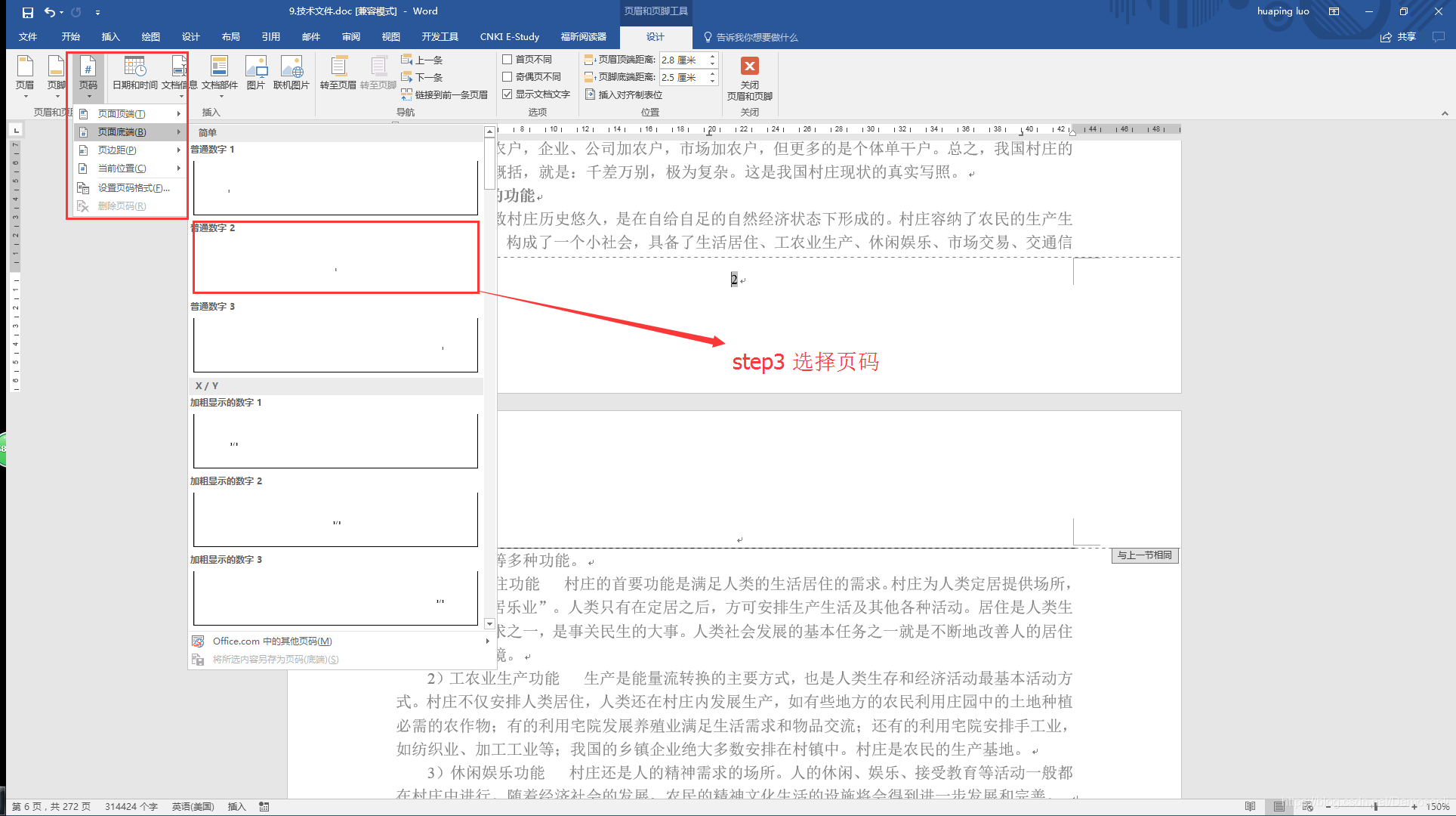1456x816 pixels.
Task: Open the 文件 tab
Action: click(28, 36)
